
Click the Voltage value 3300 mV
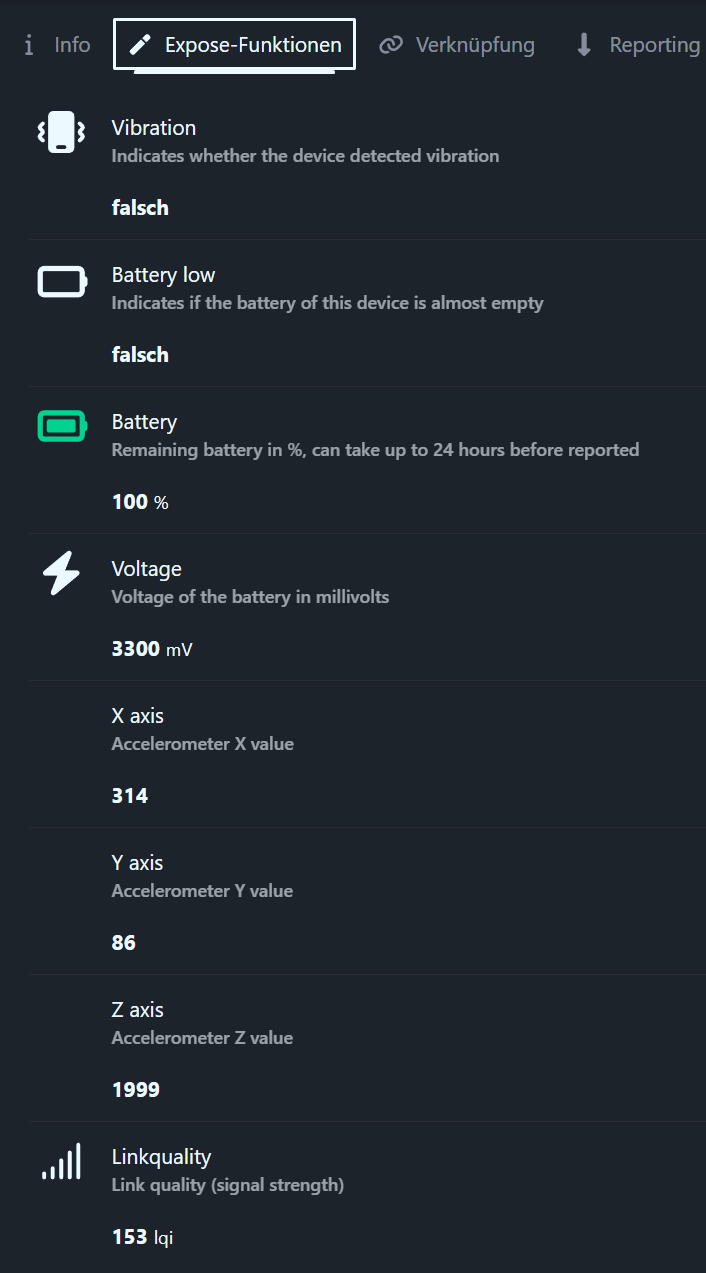click(152, 649)
